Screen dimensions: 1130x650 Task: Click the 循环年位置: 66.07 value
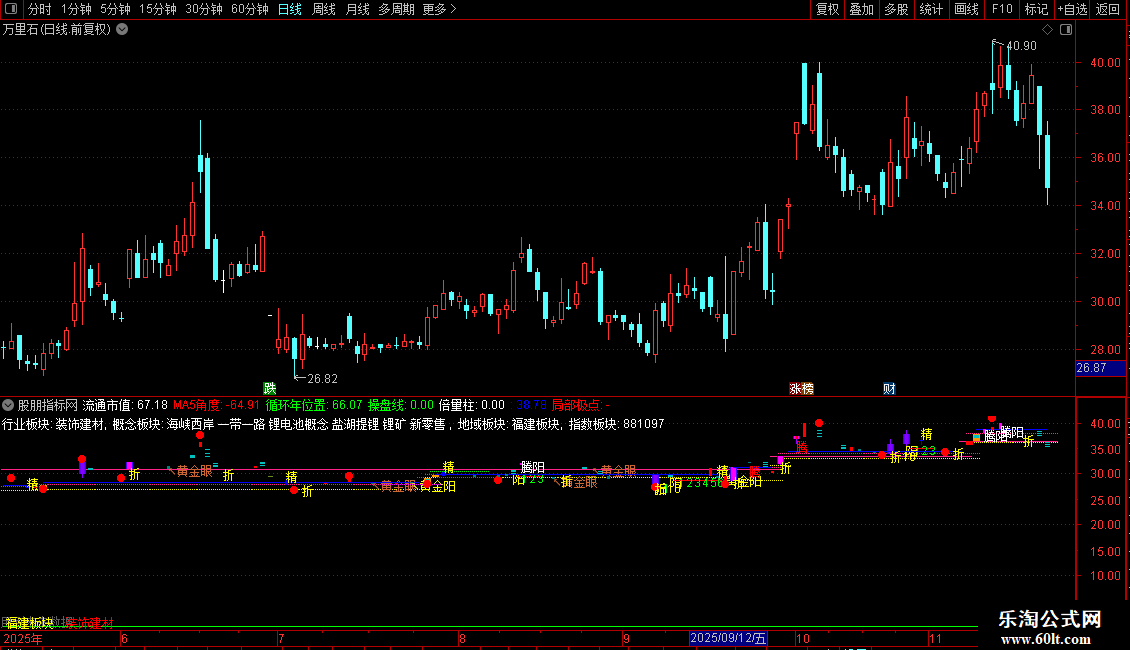tap(313, 406)
